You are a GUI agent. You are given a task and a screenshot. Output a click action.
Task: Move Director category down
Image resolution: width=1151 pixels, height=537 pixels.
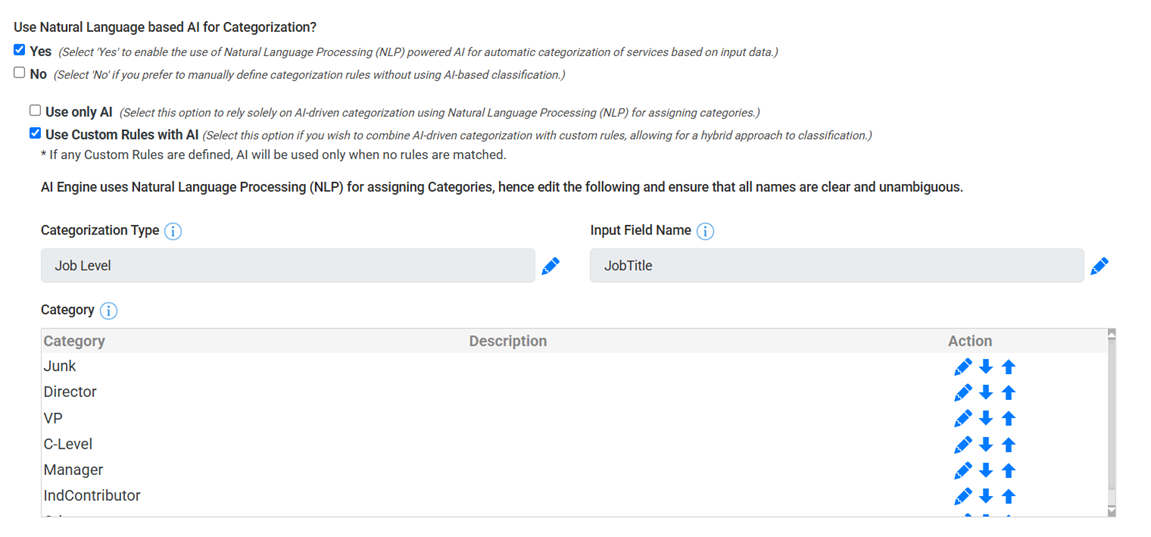(x=986, y=393)
